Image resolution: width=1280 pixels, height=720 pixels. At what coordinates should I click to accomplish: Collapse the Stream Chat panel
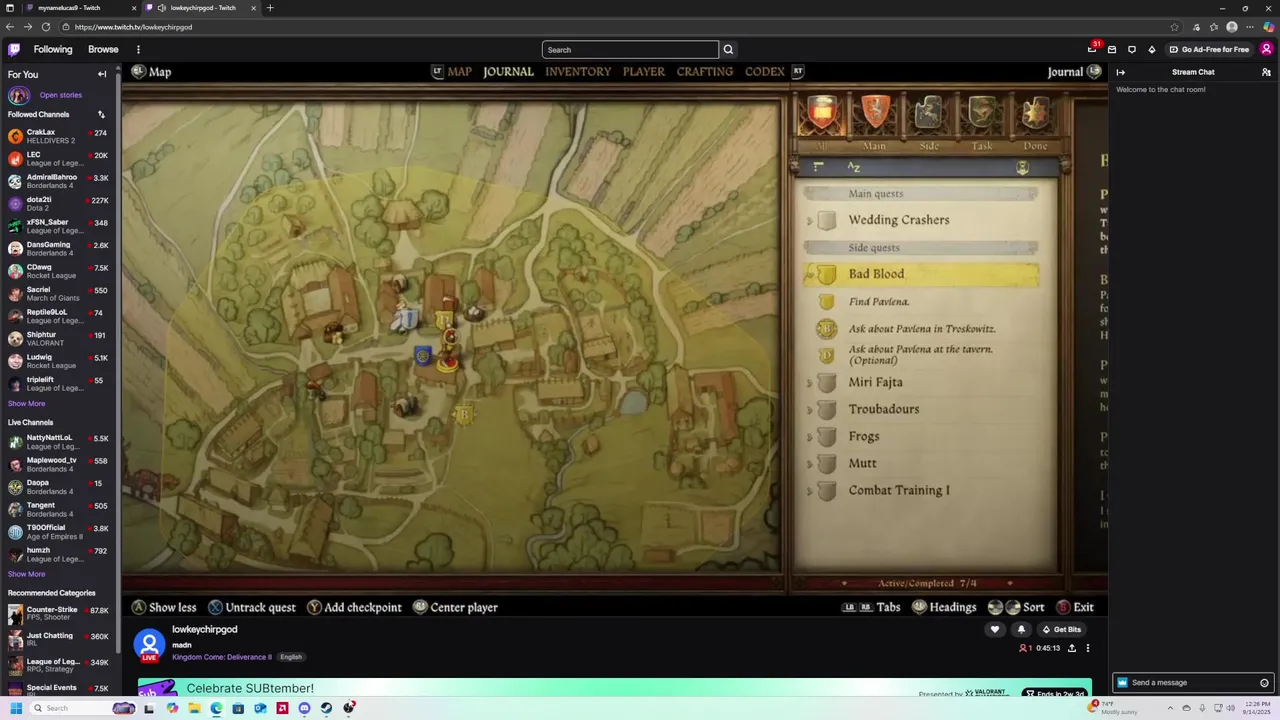[1121, 72]
